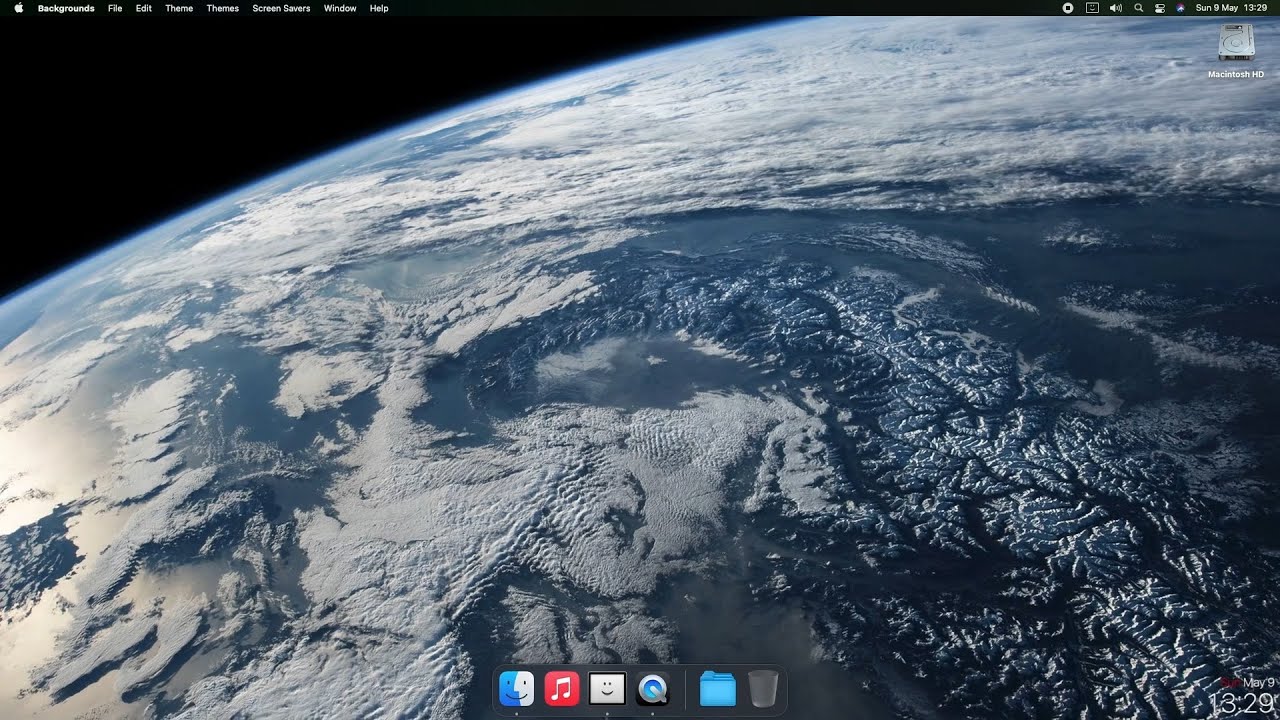The image size is (1280, 720).
Task: Open the File menu
Action: (x=115, y=8)
